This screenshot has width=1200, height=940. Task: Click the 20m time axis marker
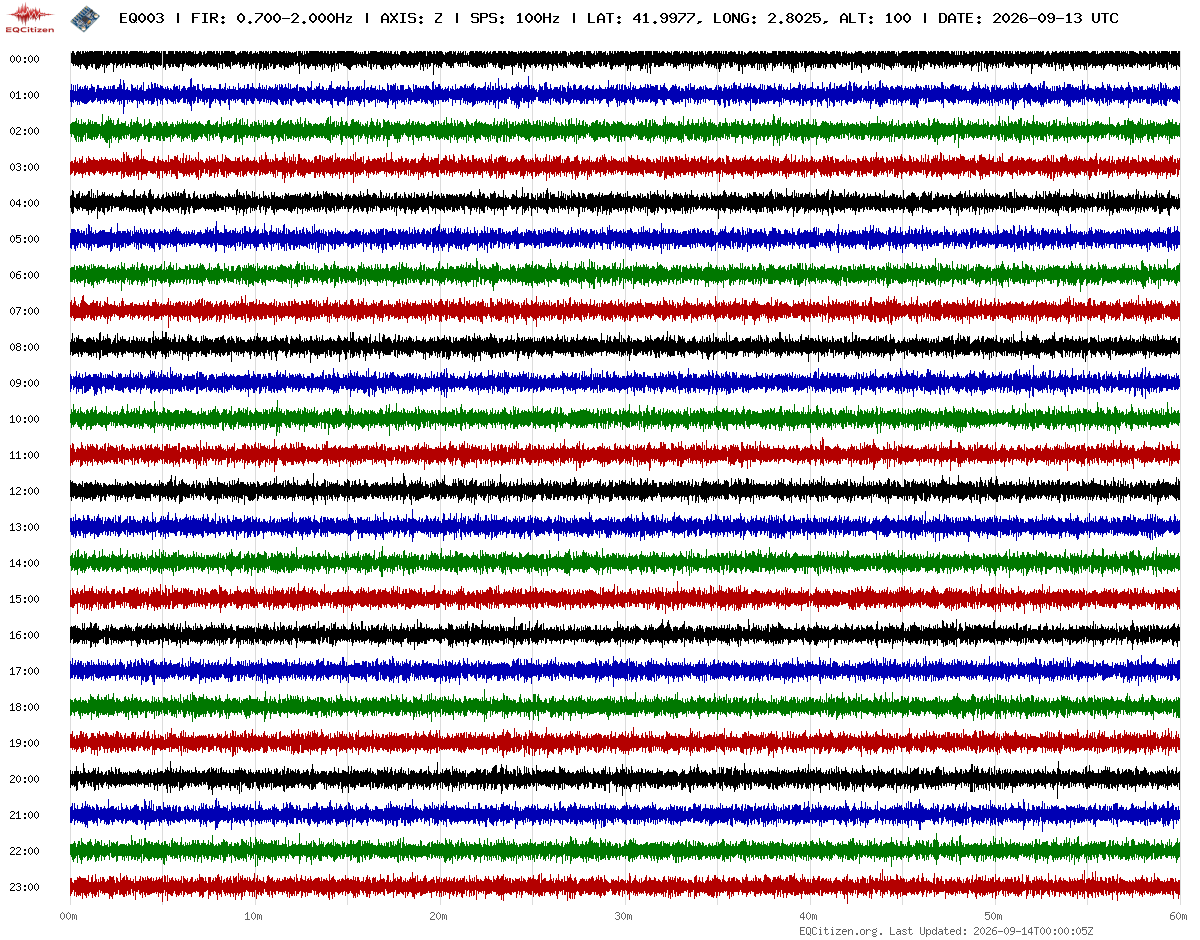pyautogui.click(x=439, y=915)
